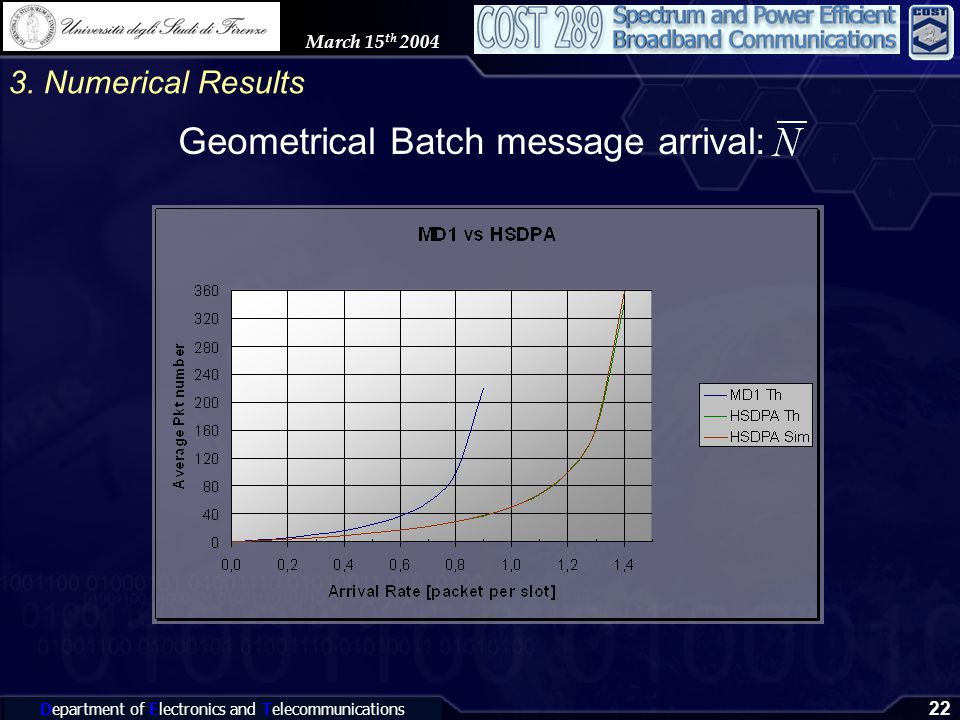The image size is (960, 720).
Task: Click the x-axis value 1,4
Action: [623, 564]
